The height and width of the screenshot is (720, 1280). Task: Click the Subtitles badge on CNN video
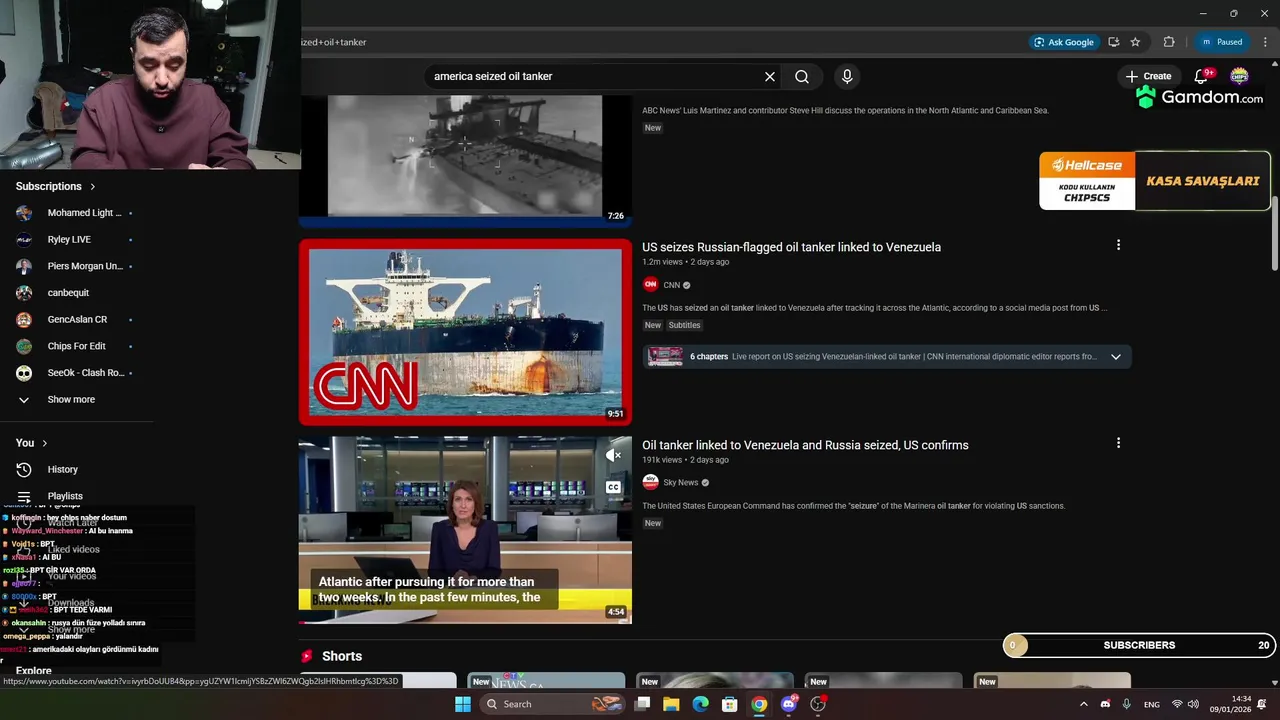pyautogui.click(x=684, y=325)
